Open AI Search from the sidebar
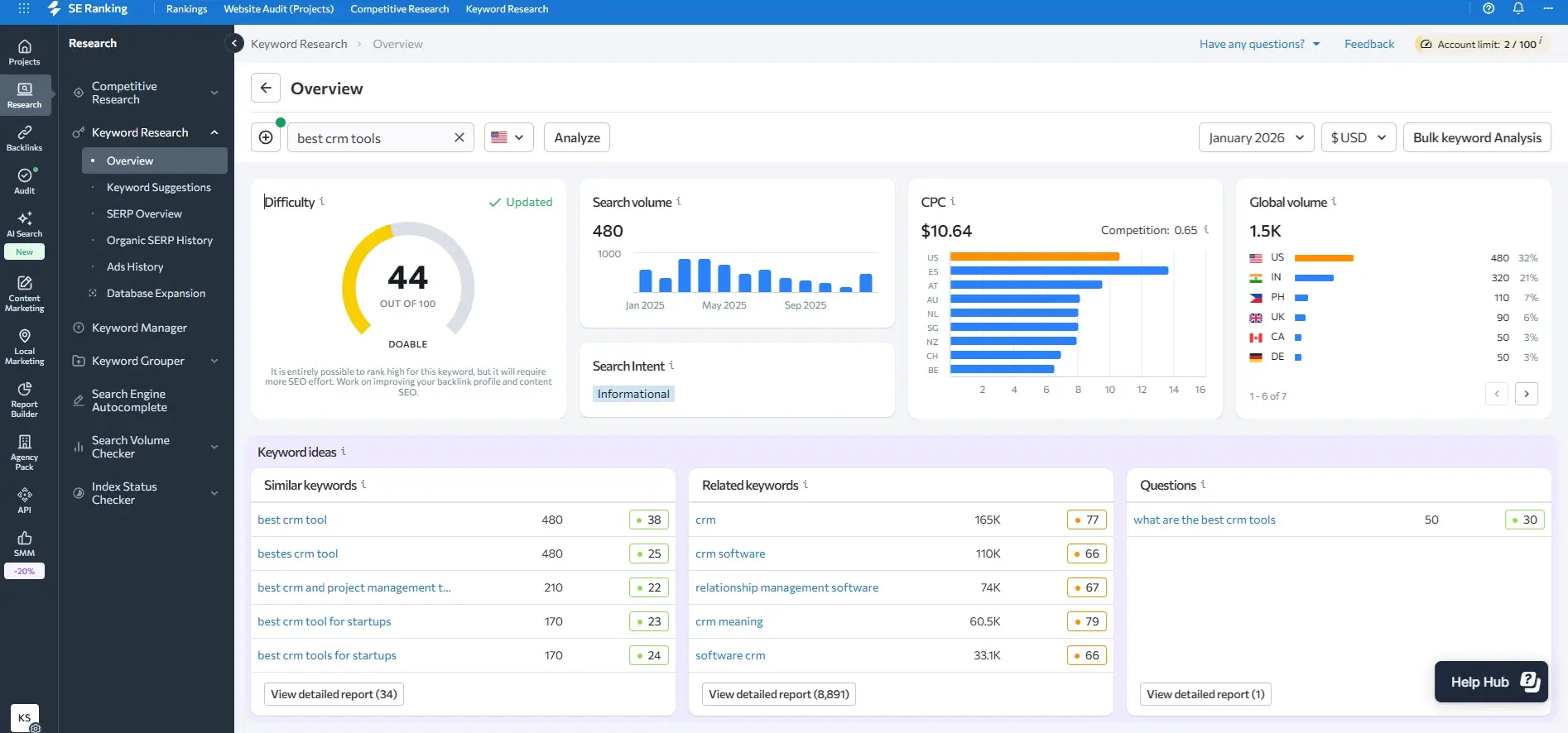Image resolution: width=1568 pixels, height=733 pixels. [x=25, y=224]
